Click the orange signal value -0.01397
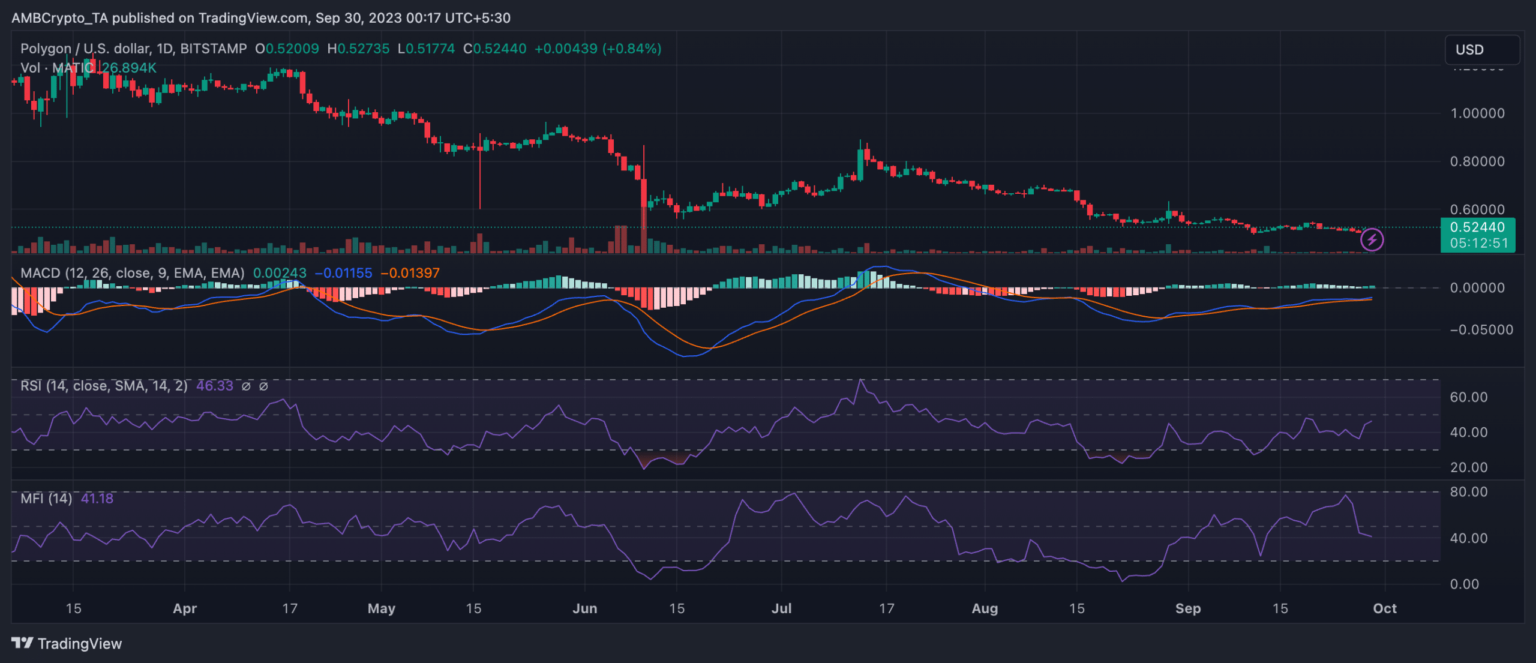This screenshot has height=663, width=1536. (x=410, y=272)
